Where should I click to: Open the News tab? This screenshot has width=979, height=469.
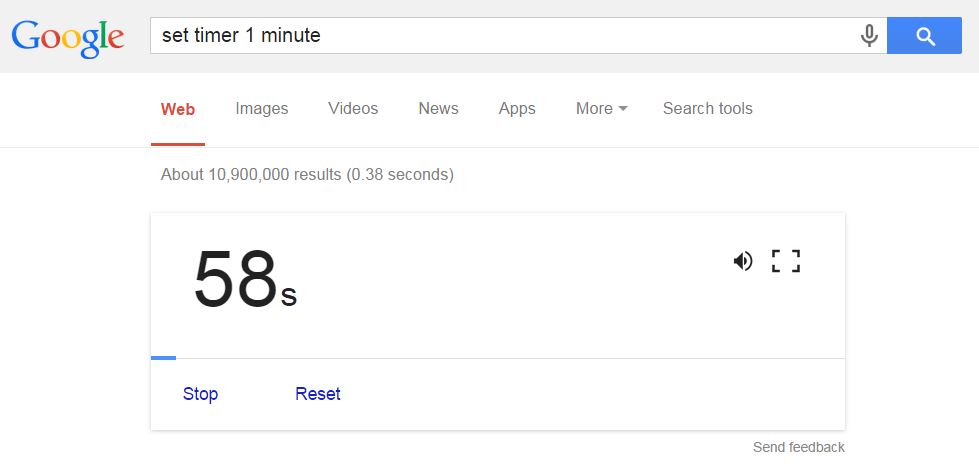click(438, 109)
